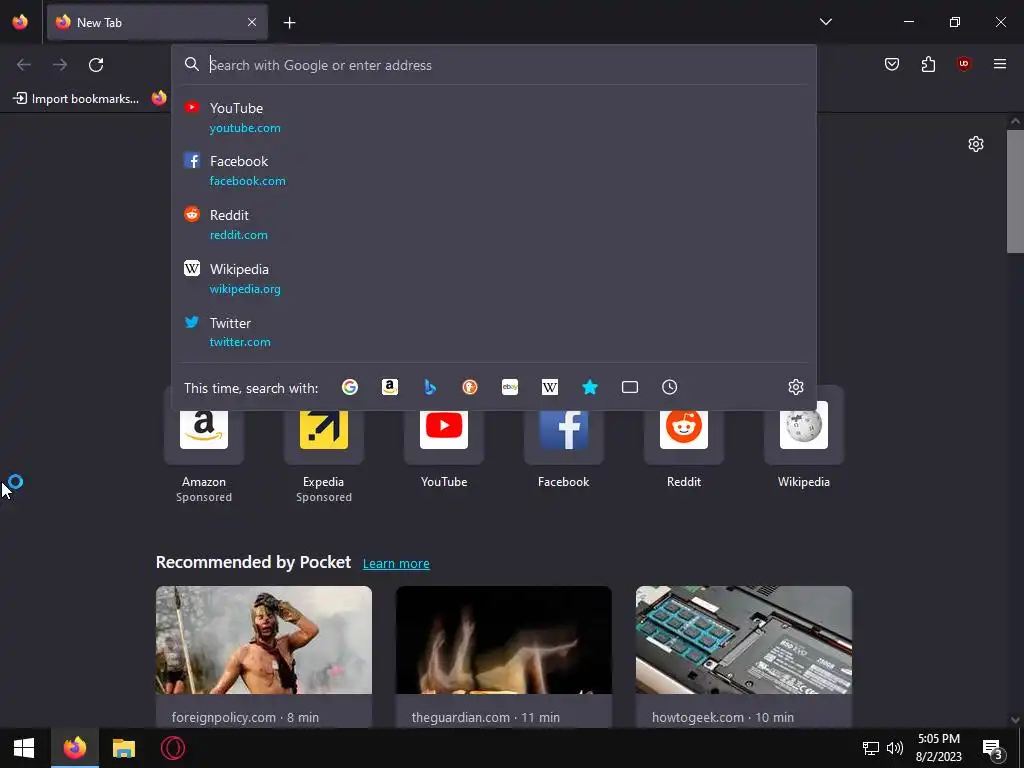Search this time with eBay

coord(510,387)
